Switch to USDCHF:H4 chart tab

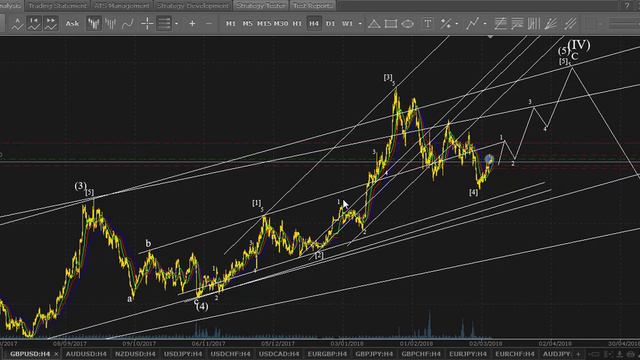[x=230, y=354]
